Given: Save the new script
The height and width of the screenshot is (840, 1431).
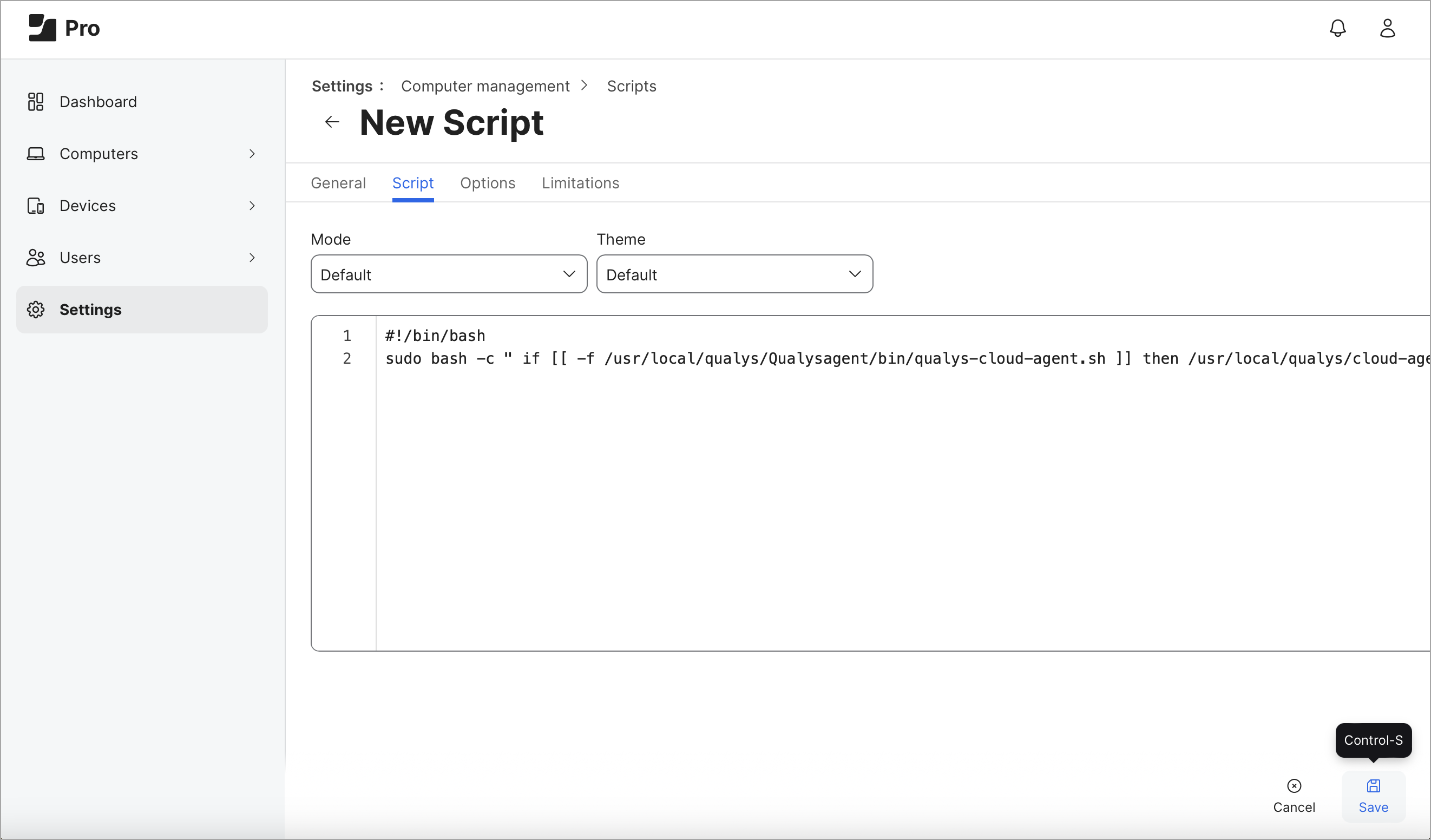Looking at the screenshot, I should click(x=1374, y=796).
